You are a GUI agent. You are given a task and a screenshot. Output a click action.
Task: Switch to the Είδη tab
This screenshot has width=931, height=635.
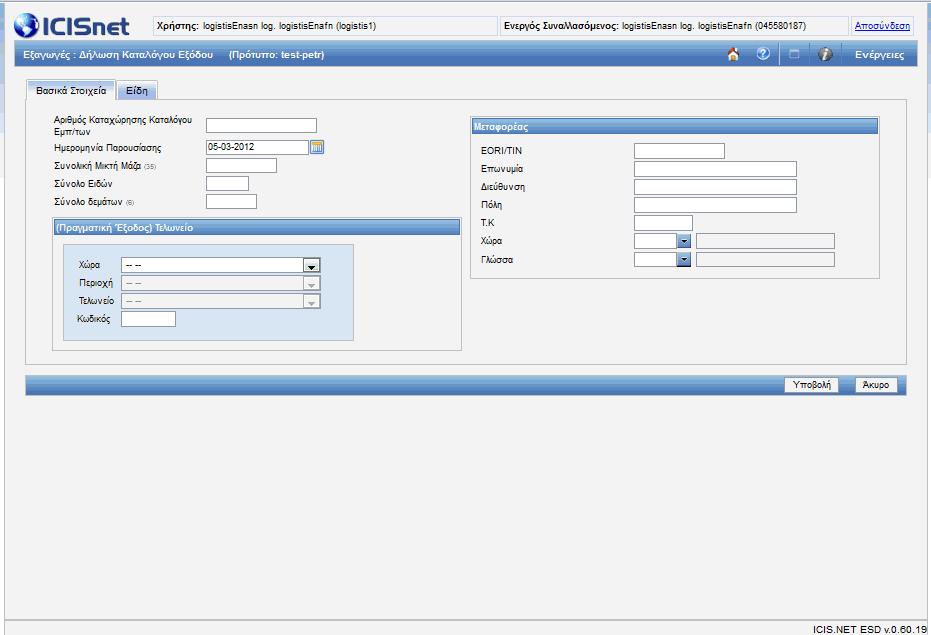[137, 90]
